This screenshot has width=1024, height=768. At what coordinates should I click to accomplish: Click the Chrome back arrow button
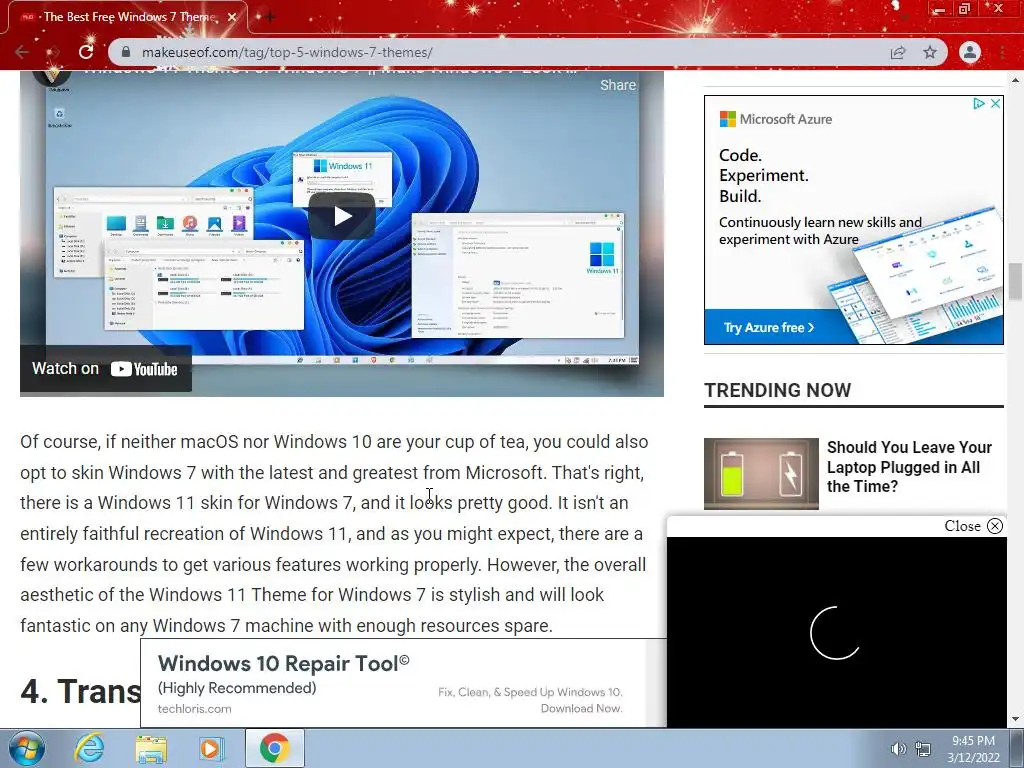pyautogui.click(x=22, y=52)
